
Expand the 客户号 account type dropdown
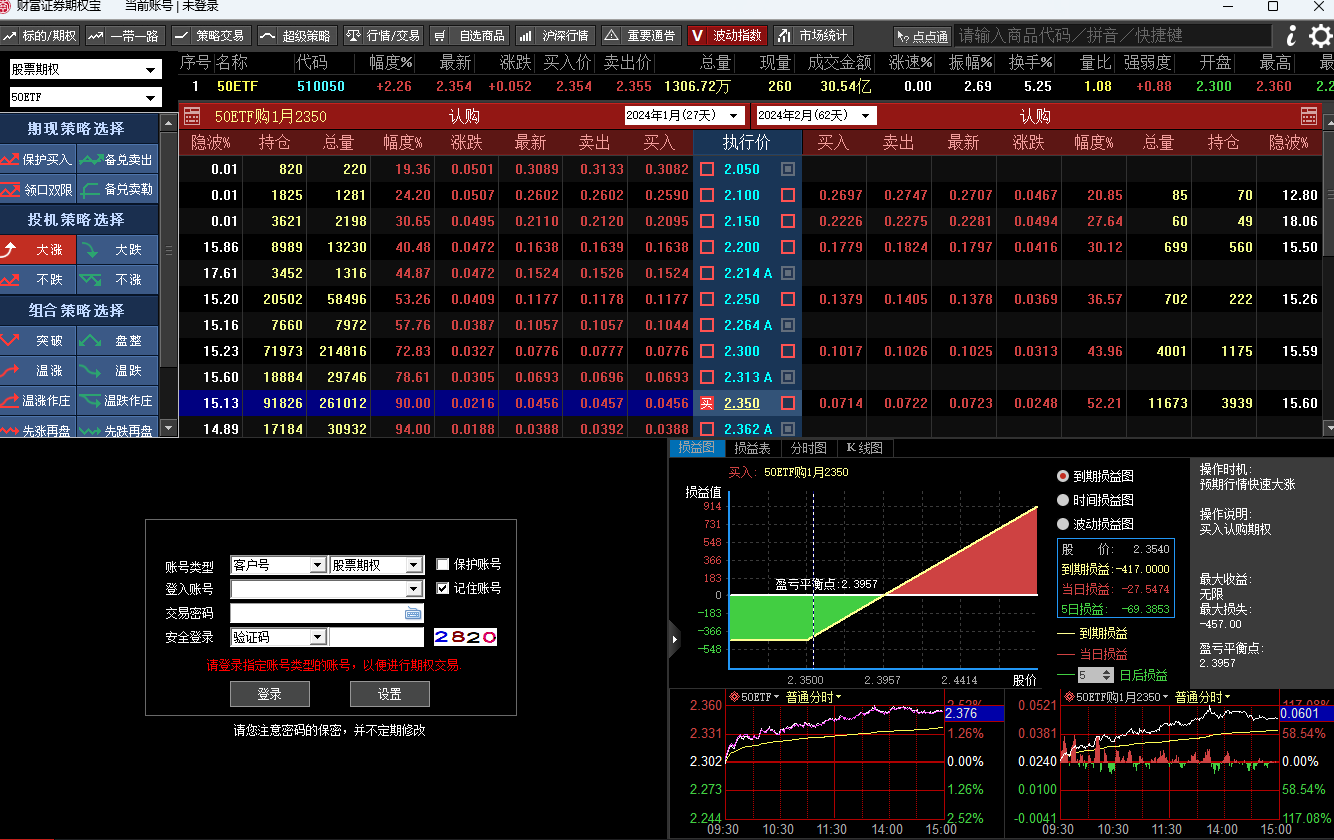(278, 565)
